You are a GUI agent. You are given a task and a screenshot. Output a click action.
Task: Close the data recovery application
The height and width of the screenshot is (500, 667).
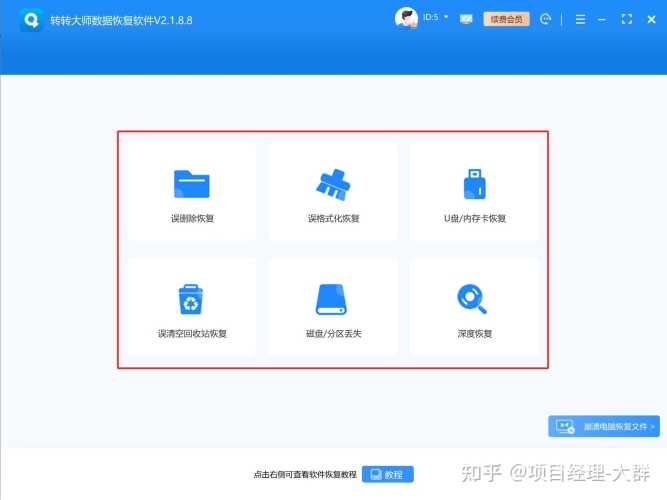coord(651,19)
